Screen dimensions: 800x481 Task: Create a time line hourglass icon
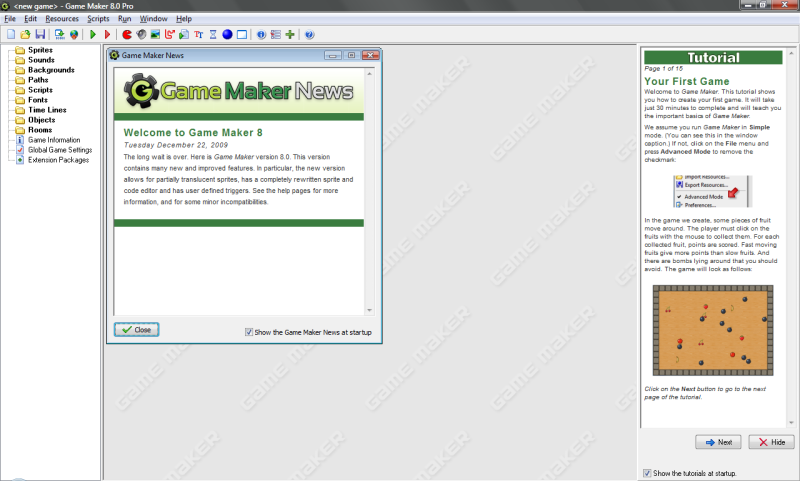(x=213, y=35)
